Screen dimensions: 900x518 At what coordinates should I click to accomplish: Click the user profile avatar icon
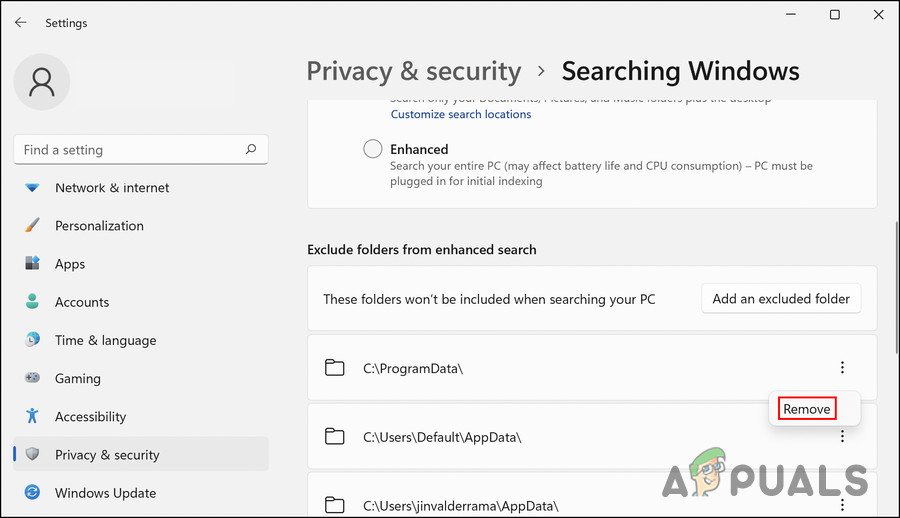pyautogui.click(x=42, y=83)
